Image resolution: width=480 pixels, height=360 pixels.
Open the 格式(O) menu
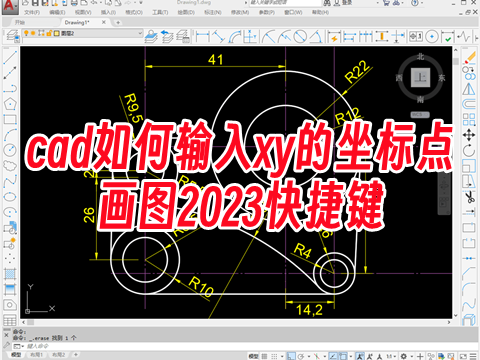coord(134,12)
